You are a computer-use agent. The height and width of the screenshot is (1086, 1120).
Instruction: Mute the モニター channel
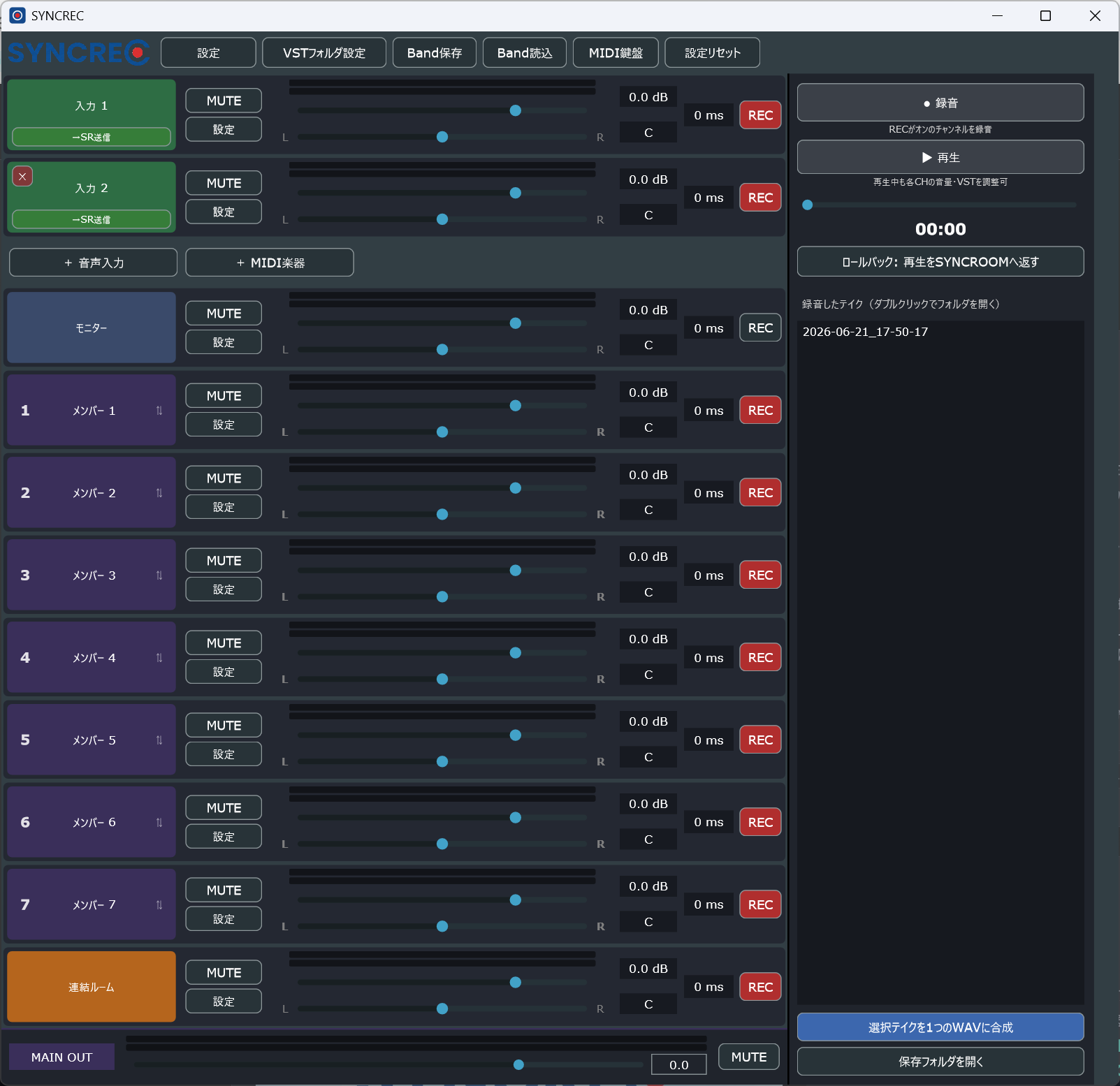(224, 314)
